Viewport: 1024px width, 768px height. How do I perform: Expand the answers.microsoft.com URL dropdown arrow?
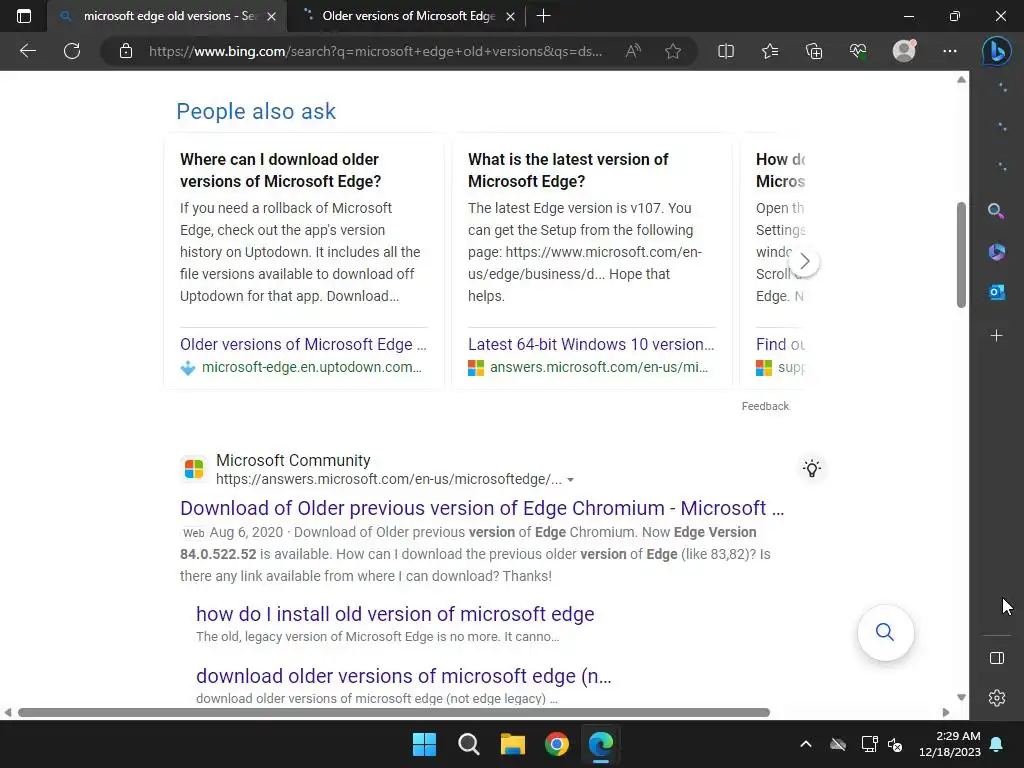(570, 480)
